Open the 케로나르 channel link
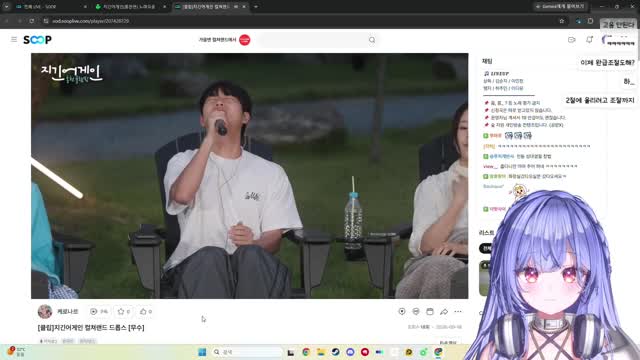640x360 pixels. click(67, 311)
